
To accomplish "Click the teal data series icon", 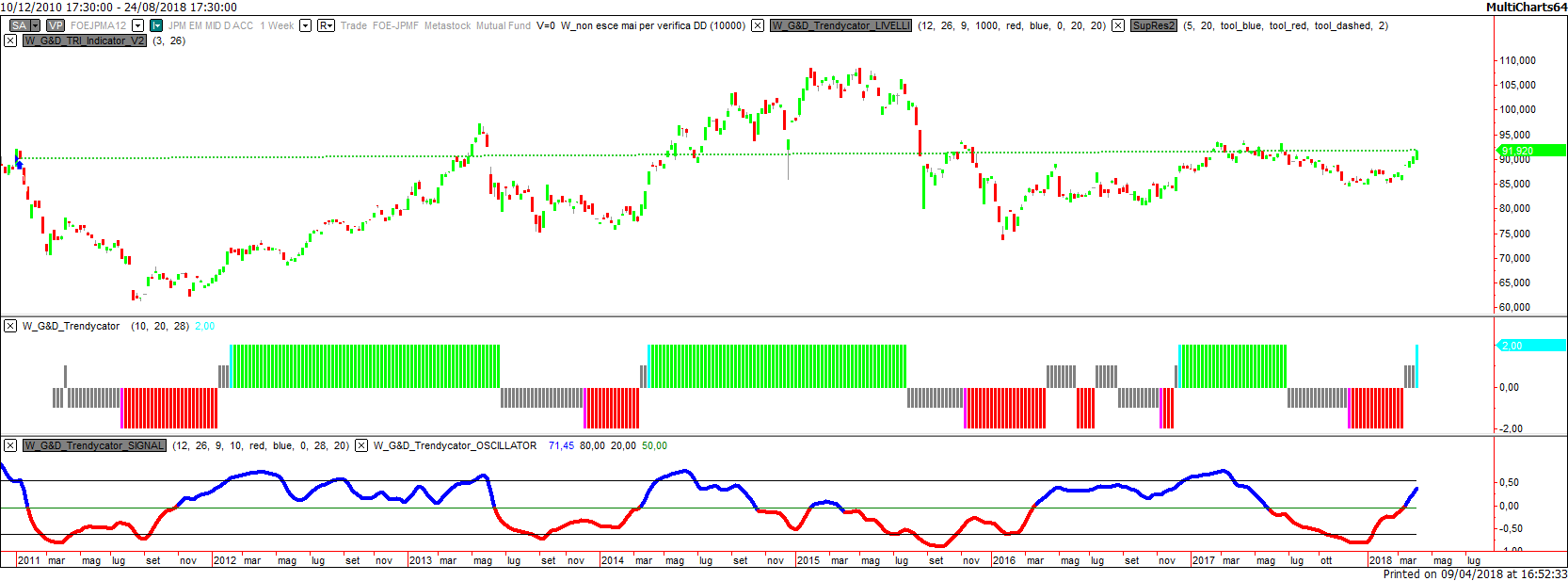I will click(x=156, y=25).
